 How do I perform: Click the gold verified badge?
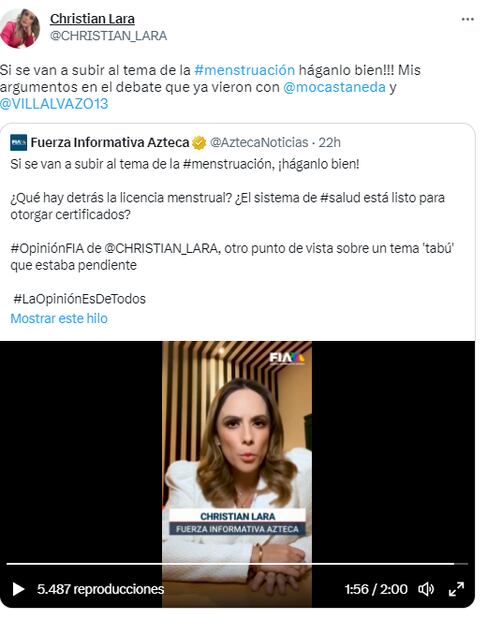[199, 143]
